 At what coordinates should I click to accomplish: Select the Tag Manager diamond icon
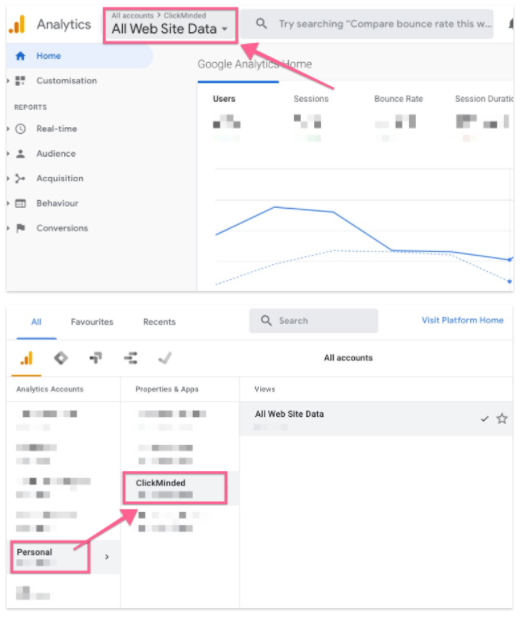[61, 358]
